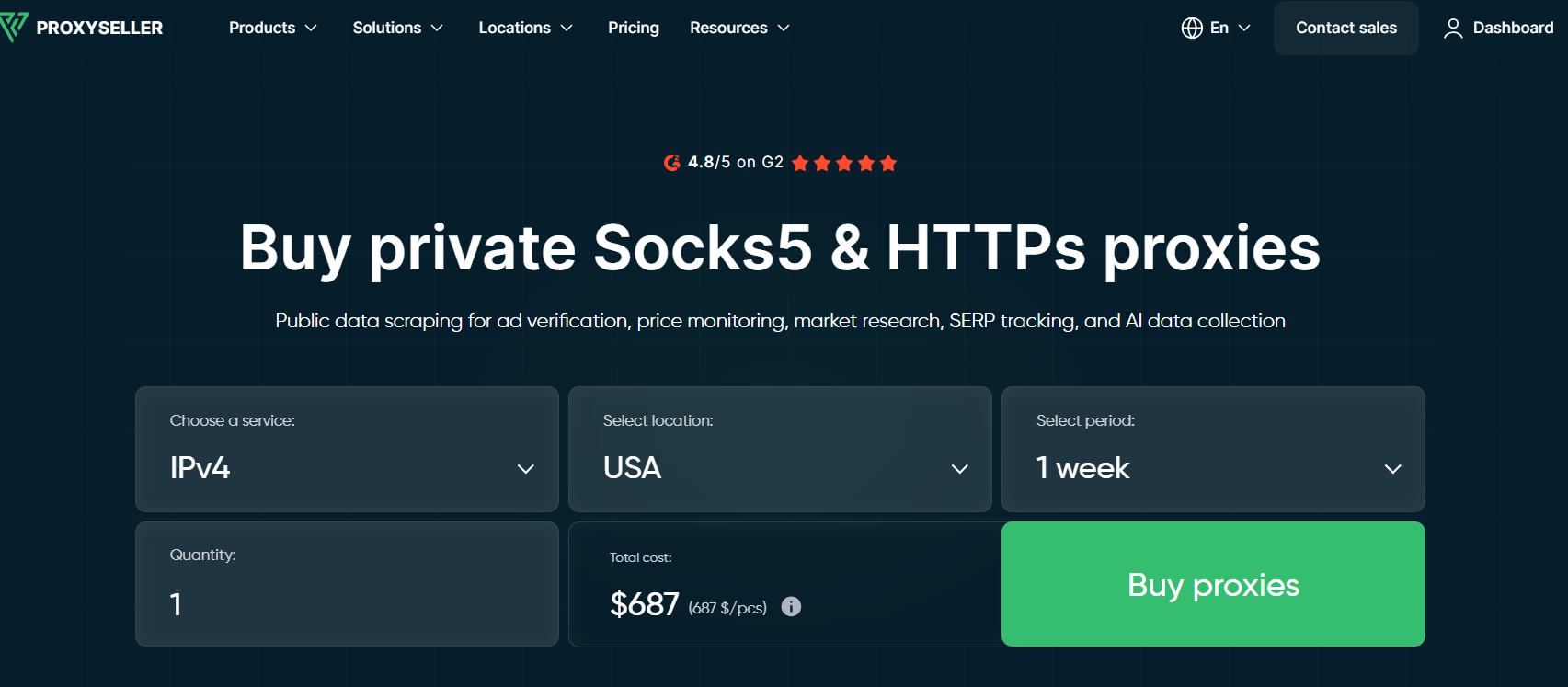Click the chevron beside the En language selector
Viewport: 1568px width, 687px height.
click(x=1244, y=29)
